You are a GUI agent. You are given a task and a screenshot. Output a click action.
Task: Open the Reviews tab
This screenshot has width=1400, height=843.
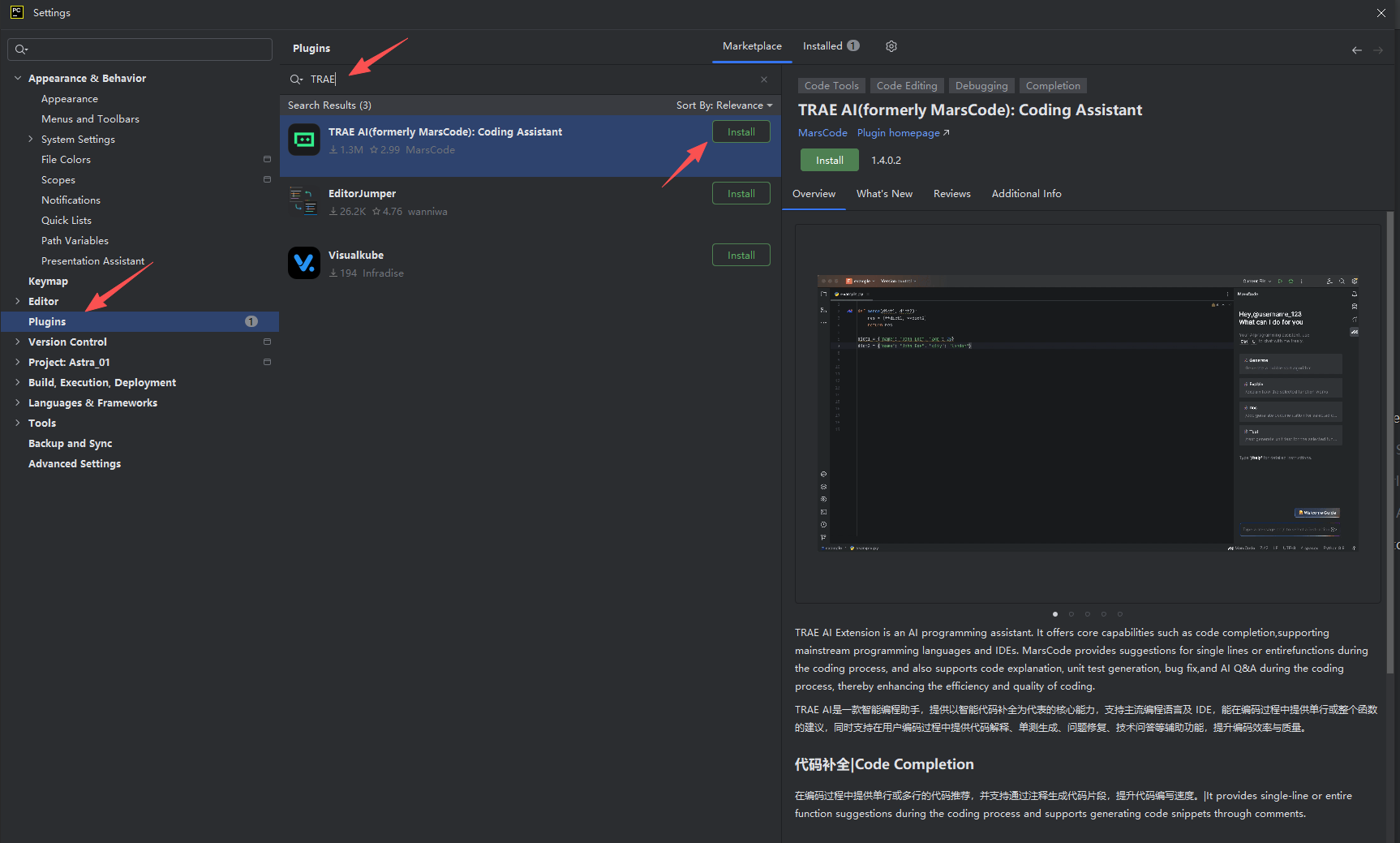click(951, 194)
